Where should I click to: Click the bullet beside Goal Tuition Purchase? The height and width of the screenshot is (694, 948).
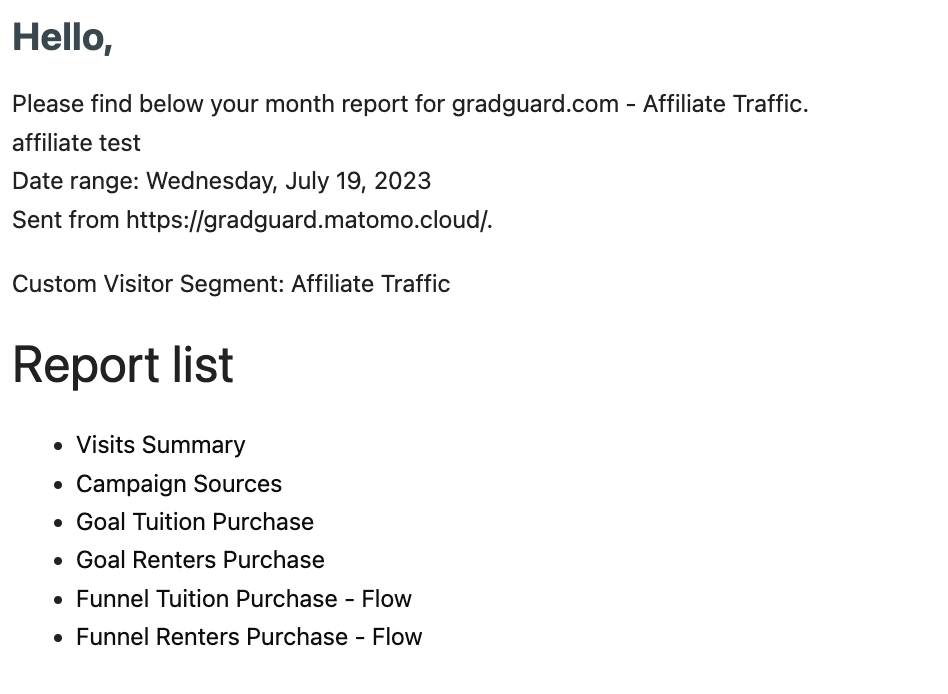click(x=58, y=523)
